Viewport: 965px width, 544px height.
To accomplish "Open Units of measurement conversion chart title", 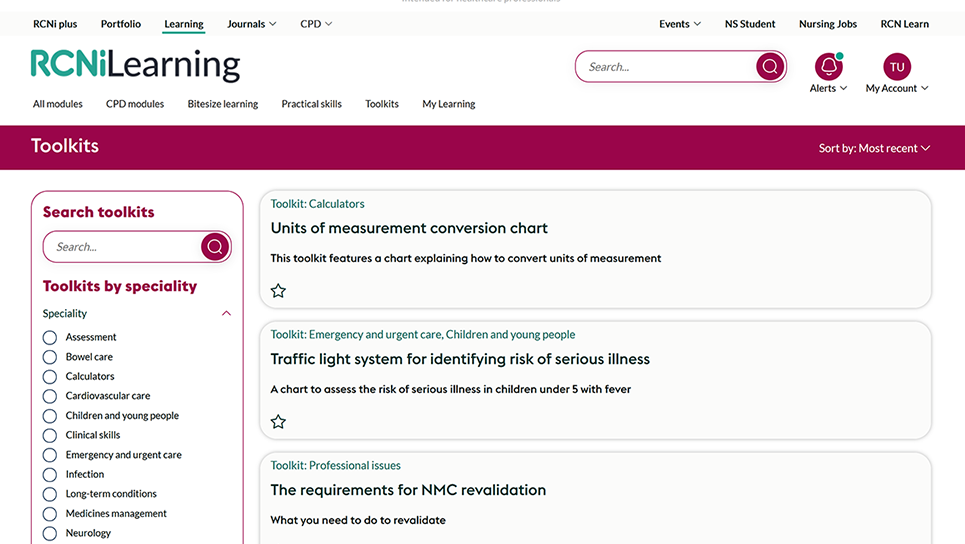I will [x=409, y=228].
